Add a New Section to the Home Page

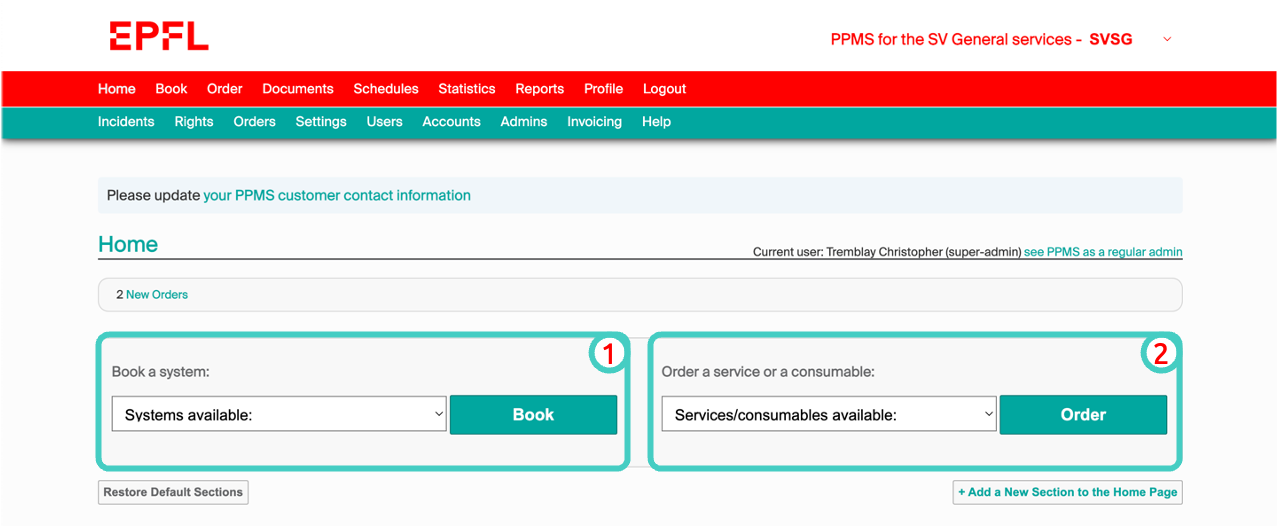1067,492
